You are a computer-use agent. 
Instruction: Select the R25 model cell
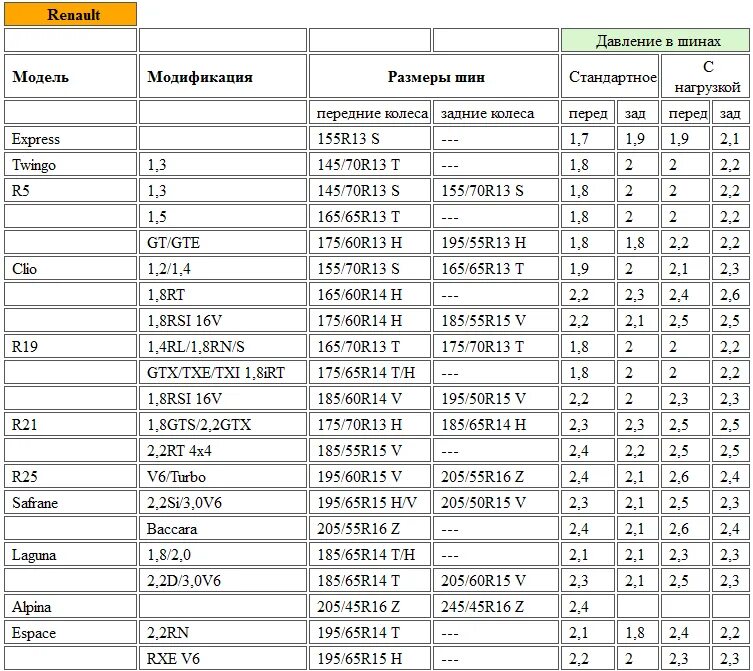71,476
